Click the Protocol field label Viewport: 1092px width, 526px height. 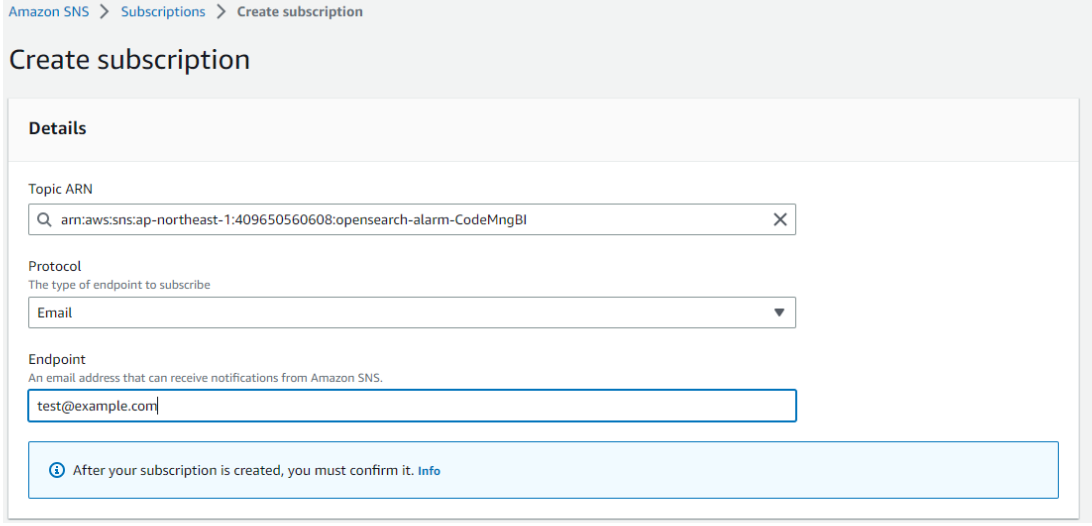[x=54, y=266]
